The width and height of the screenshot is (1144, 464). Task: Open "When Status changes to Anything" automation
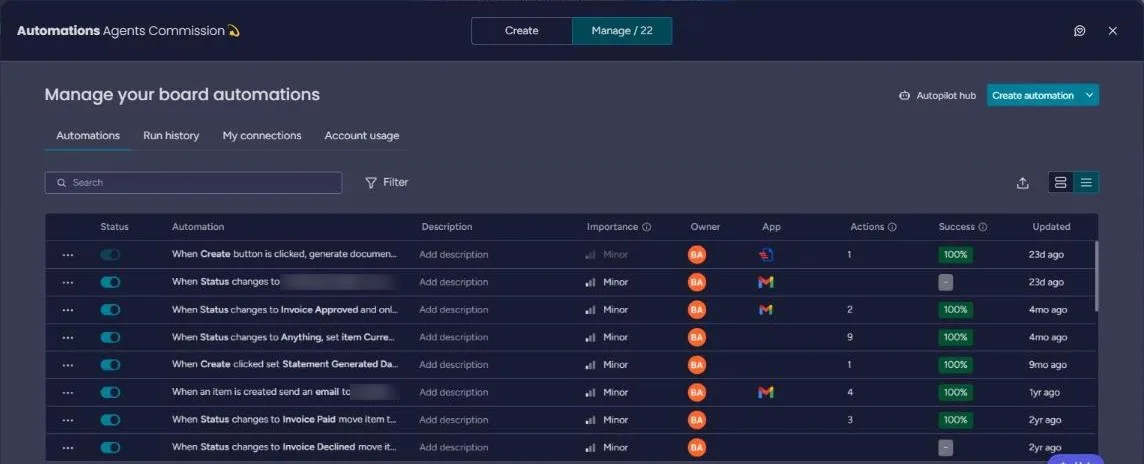[x=285, y=337]
